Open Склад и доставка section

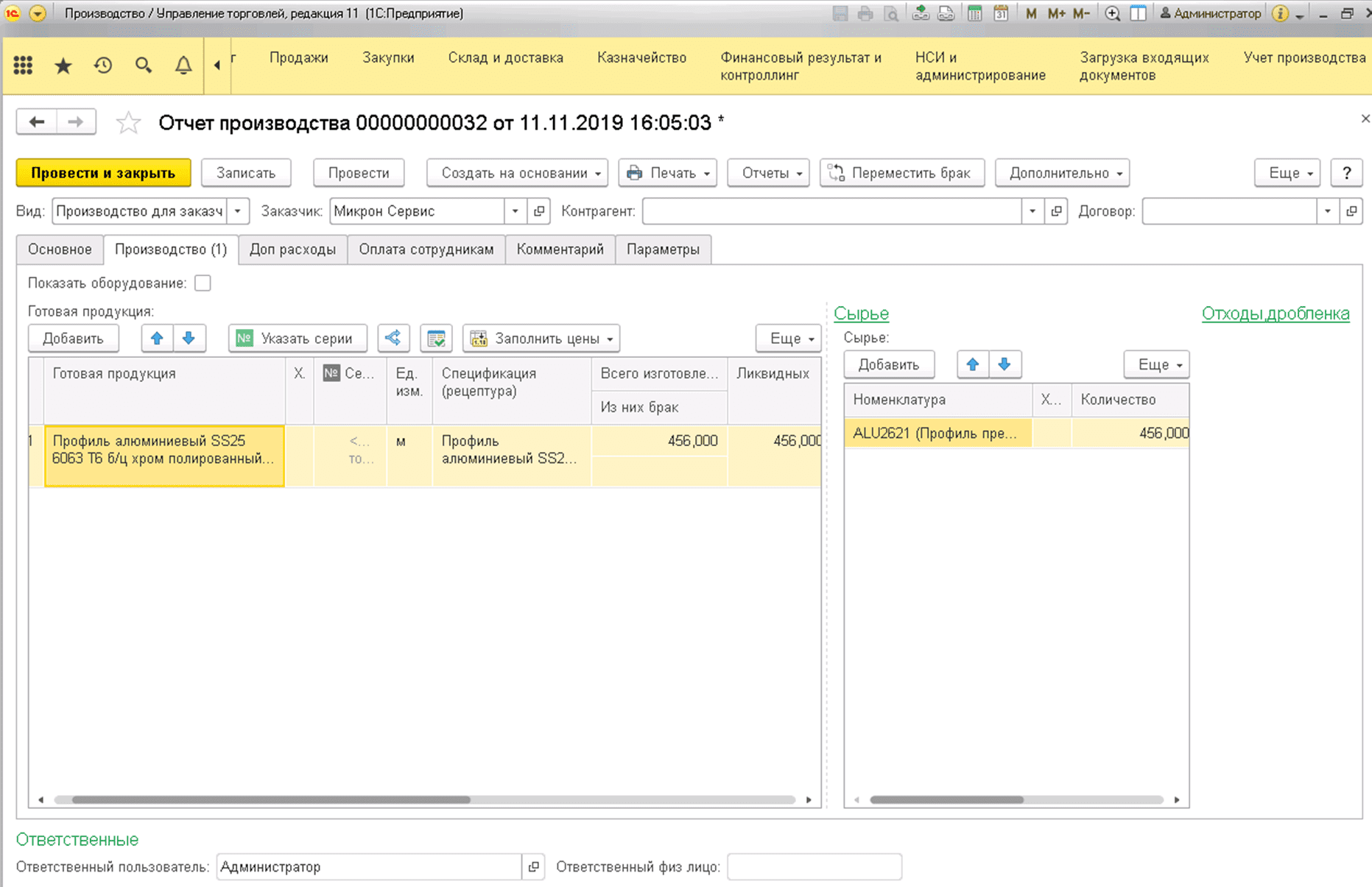click(x=506, y=58)
